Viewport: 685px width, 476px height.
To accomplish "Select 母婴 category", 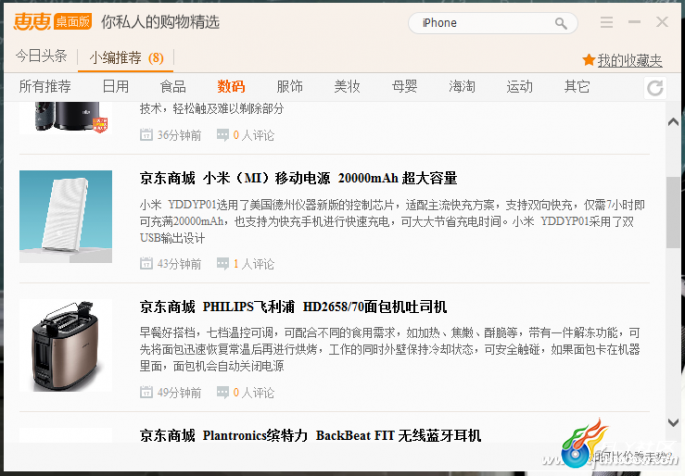I will pos(404,86).
